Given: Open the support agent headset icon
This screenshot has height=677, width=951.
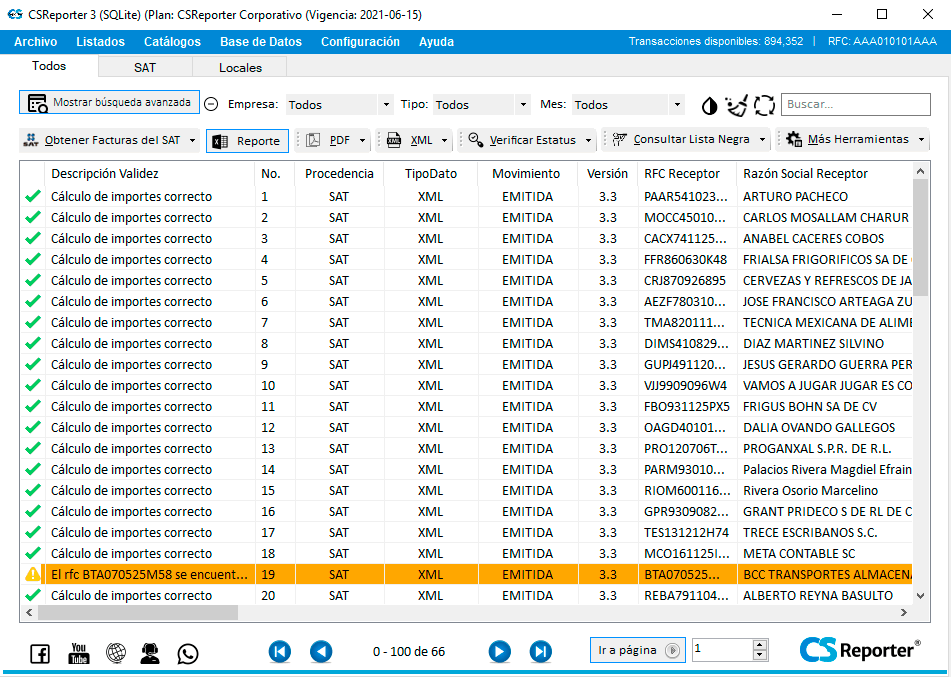Looking at the screenshot, I should [150, 653].
